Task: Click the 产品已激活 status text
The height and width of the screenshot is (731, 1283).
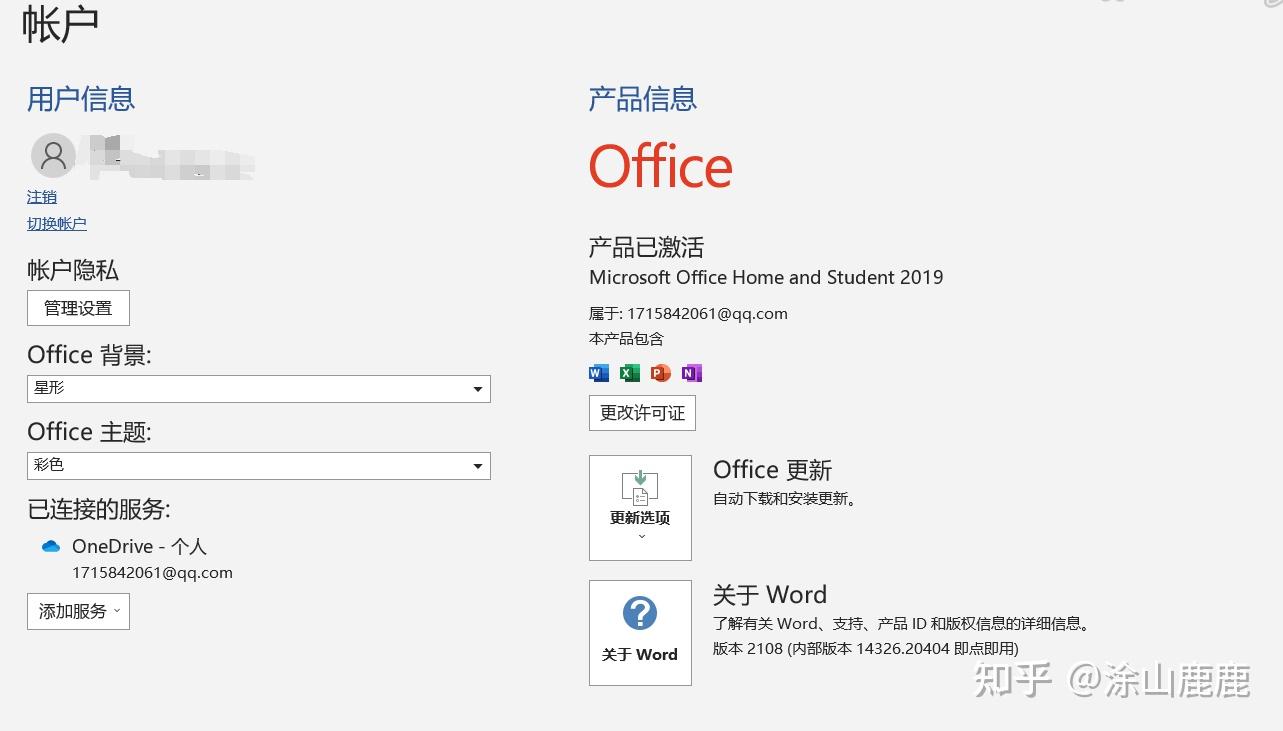Action: click(x=646, y=247)
